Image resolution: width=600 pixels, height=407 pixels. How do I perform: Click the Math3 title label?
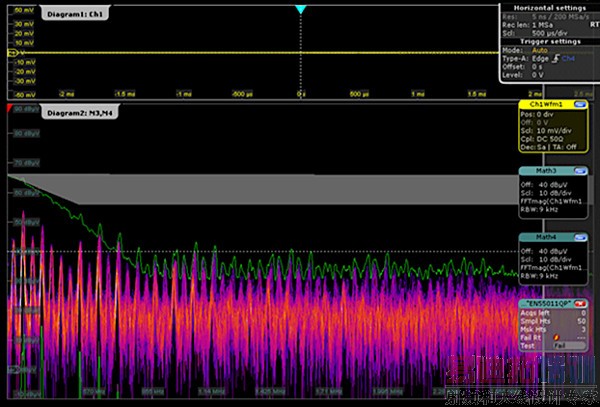[x=546, y=171]
